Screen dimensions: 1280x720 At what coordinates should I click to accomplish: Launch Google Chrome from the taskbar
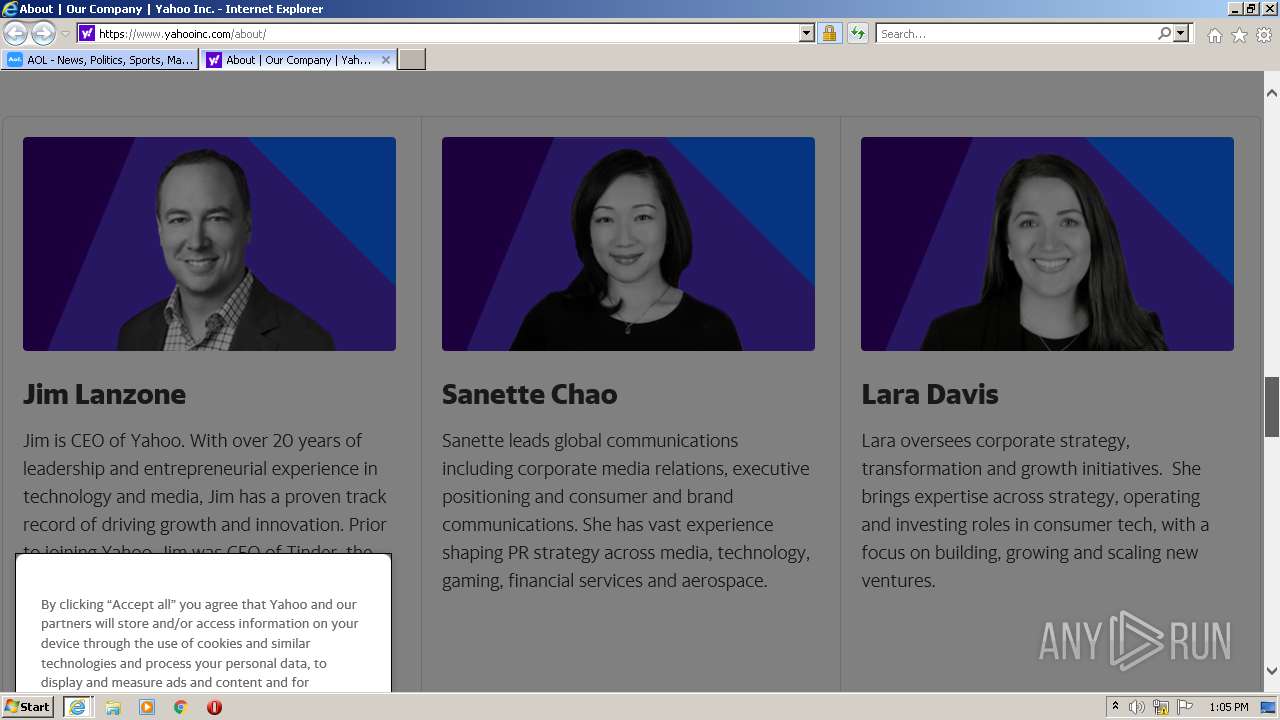[181, 707]
